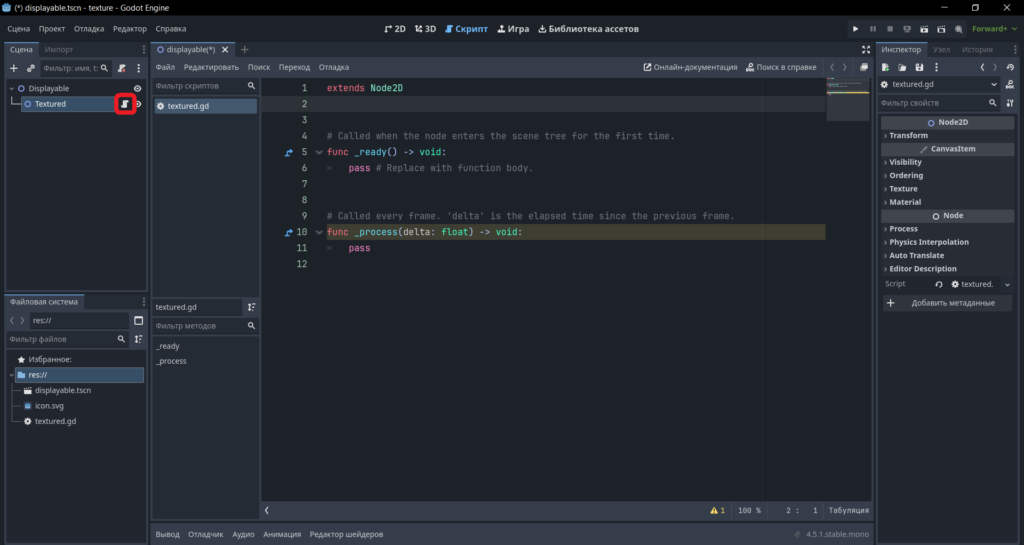The image size is (1024, 545).
Task: Select textured.gd in the script list
Action: tap(206, 106)
